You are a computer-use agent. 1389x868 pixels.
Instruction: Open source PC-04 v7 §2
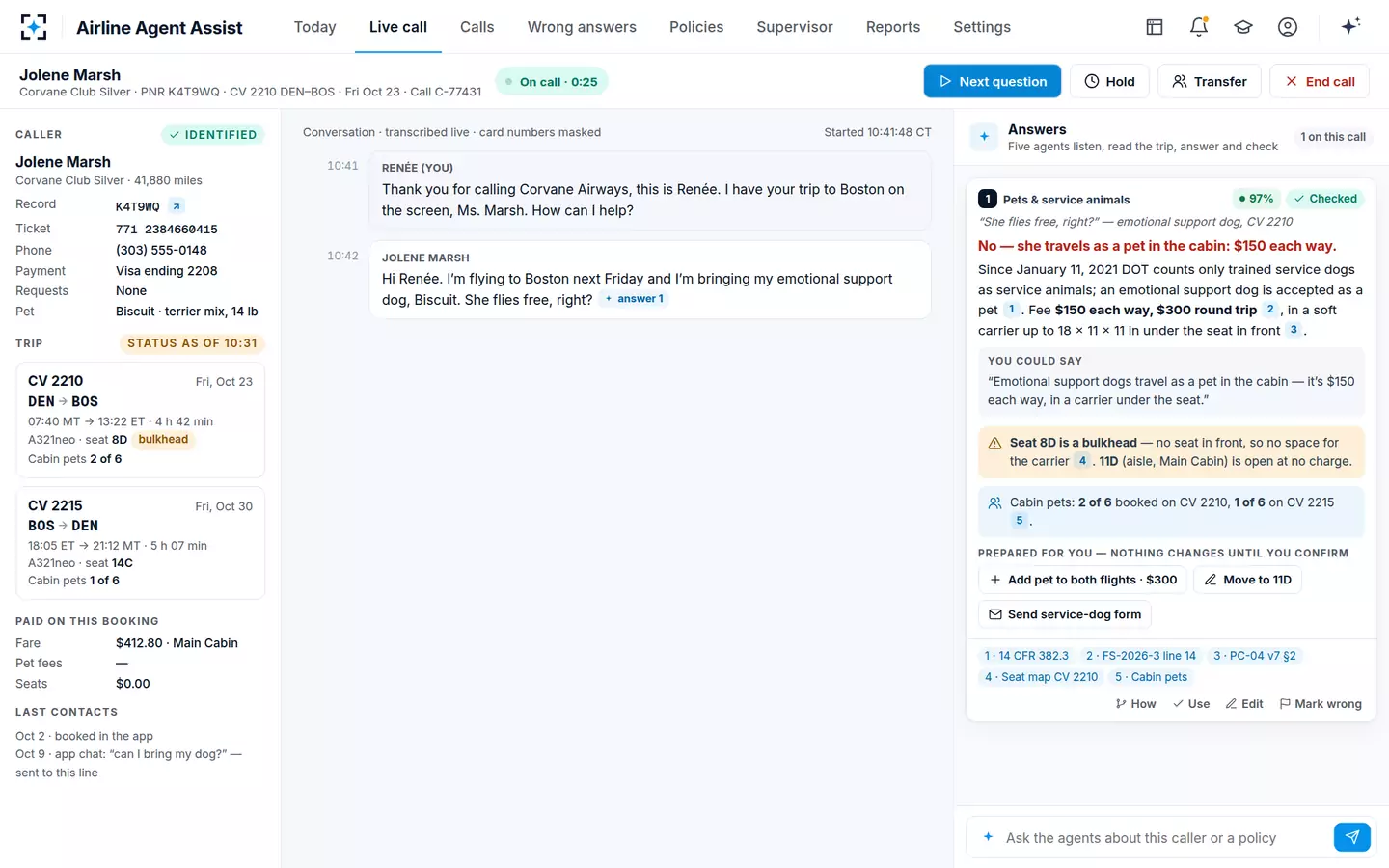1255,656
